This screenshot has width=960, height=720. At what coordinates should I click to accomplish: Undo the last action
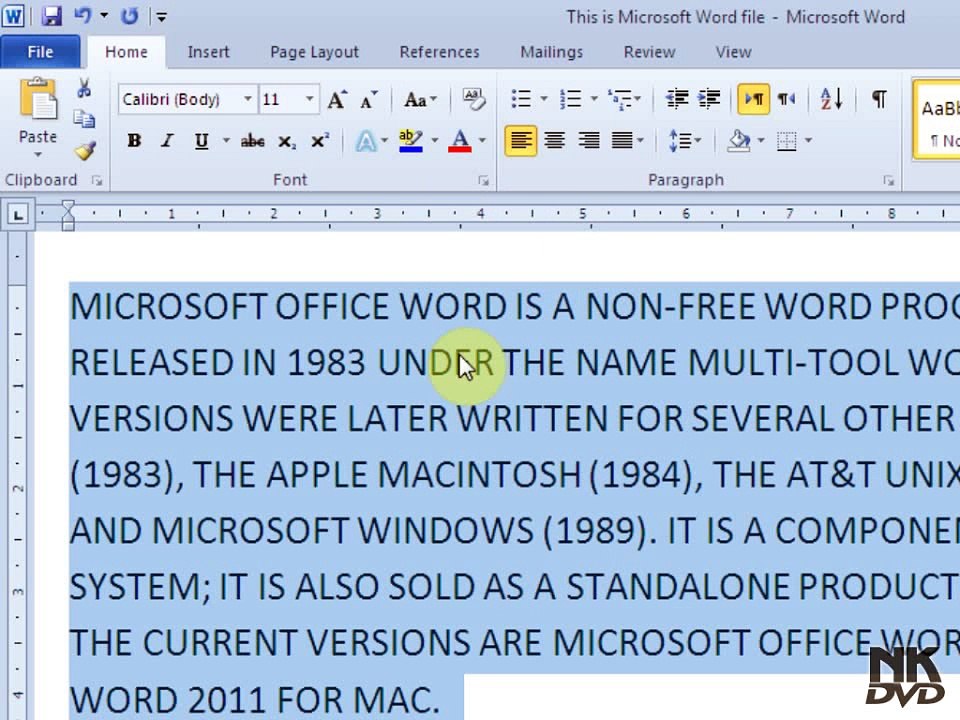83,16
